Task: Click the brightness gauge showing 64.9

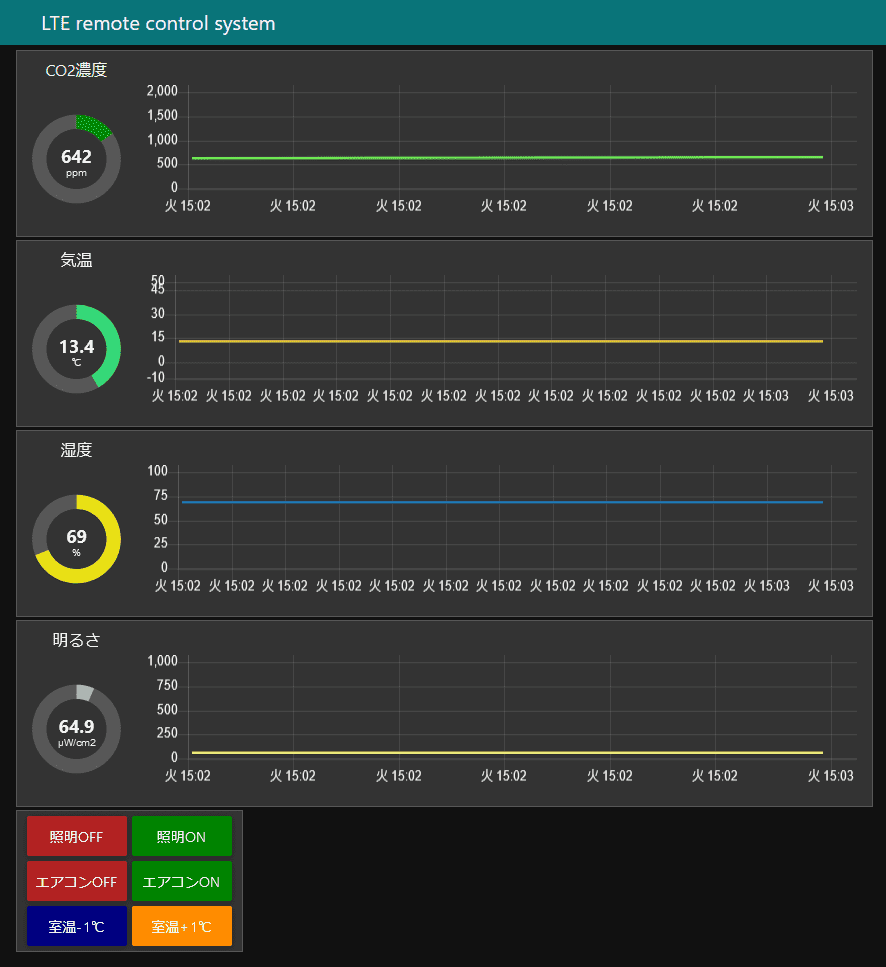Action: (76, 730)
